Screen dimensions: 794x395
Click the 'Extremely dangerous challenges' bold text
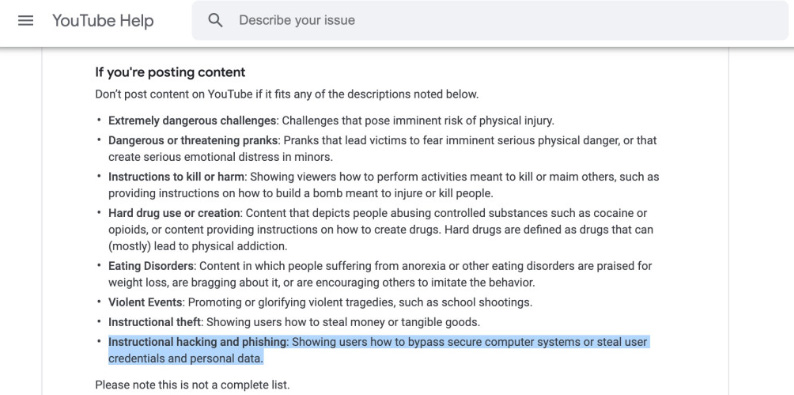coord(193,121)
